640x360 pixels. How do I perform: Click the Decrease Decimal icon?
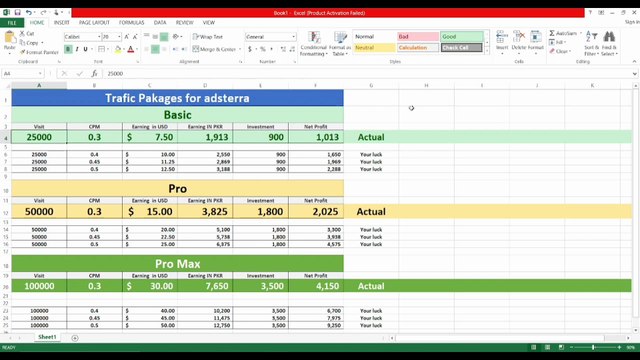click(292, 49)
